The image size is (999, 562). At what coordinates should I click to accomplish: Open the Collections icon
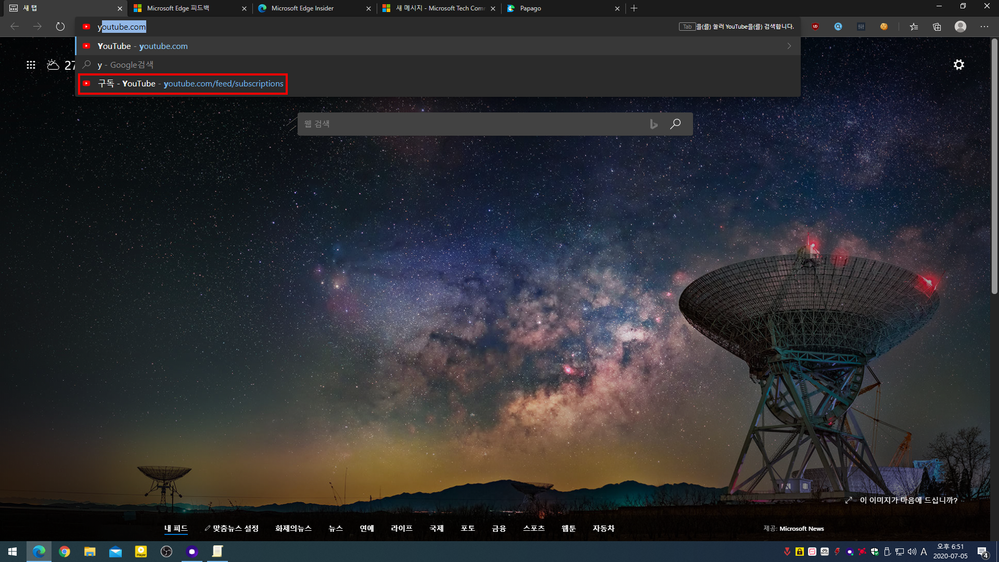[x=937, y=27]
